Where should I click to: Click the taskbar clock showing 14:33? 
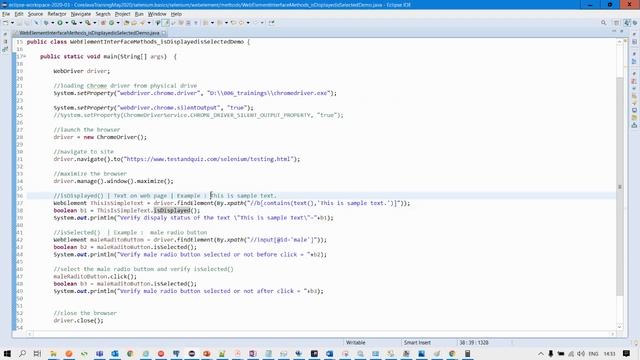pos(609,353)
